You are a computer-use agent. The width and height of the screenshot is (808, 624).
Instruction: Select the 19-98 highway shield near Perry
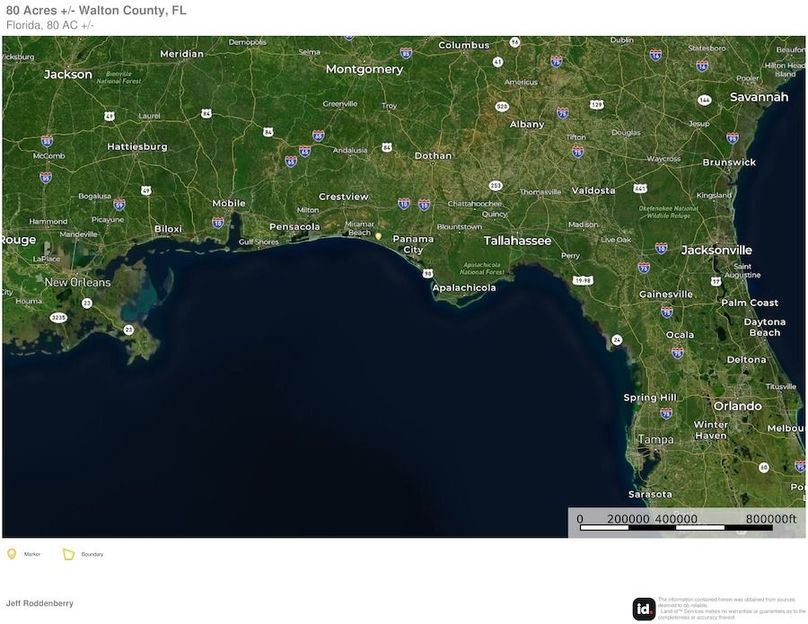(x=582, y=281)
